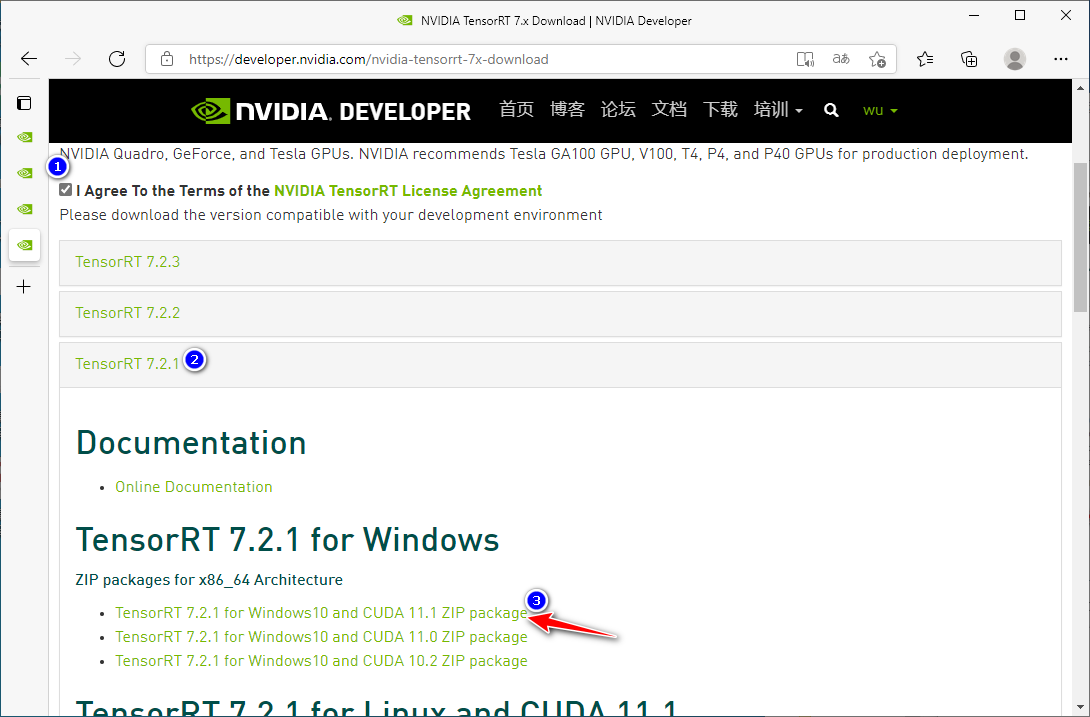
Task: Open the 培训 dropdown menu
Action: click(x=778, y=110)
